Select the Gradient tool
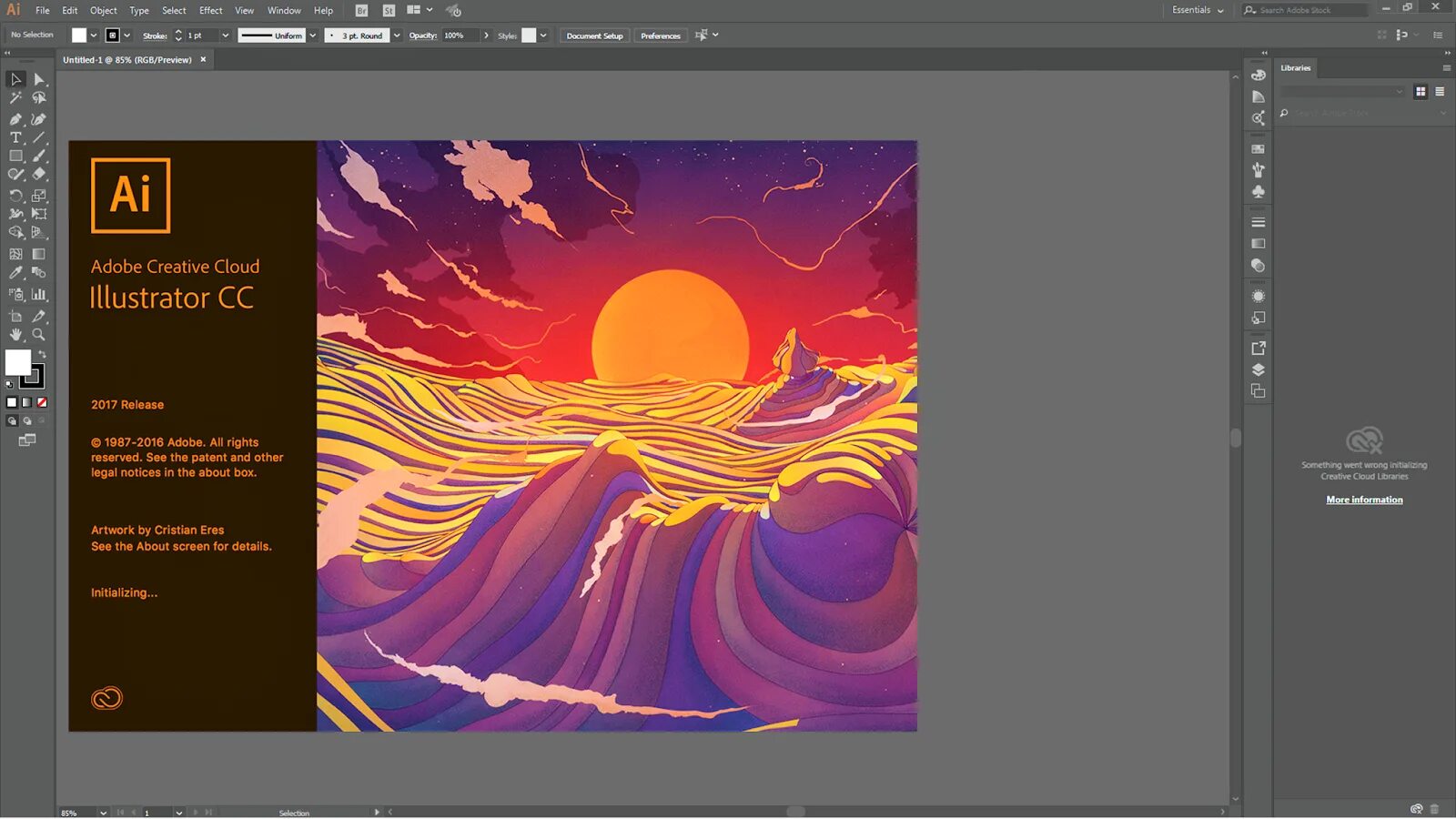The width and height of the screenshot is (1456, 819). point(39,254)
